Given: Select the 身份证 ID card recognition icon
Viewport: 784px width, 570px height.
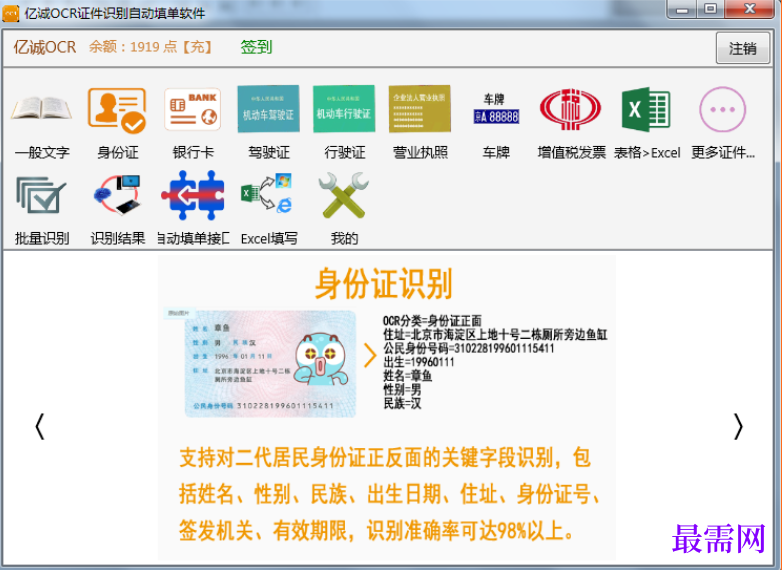Looking at the screenshot, I should 117,110.
